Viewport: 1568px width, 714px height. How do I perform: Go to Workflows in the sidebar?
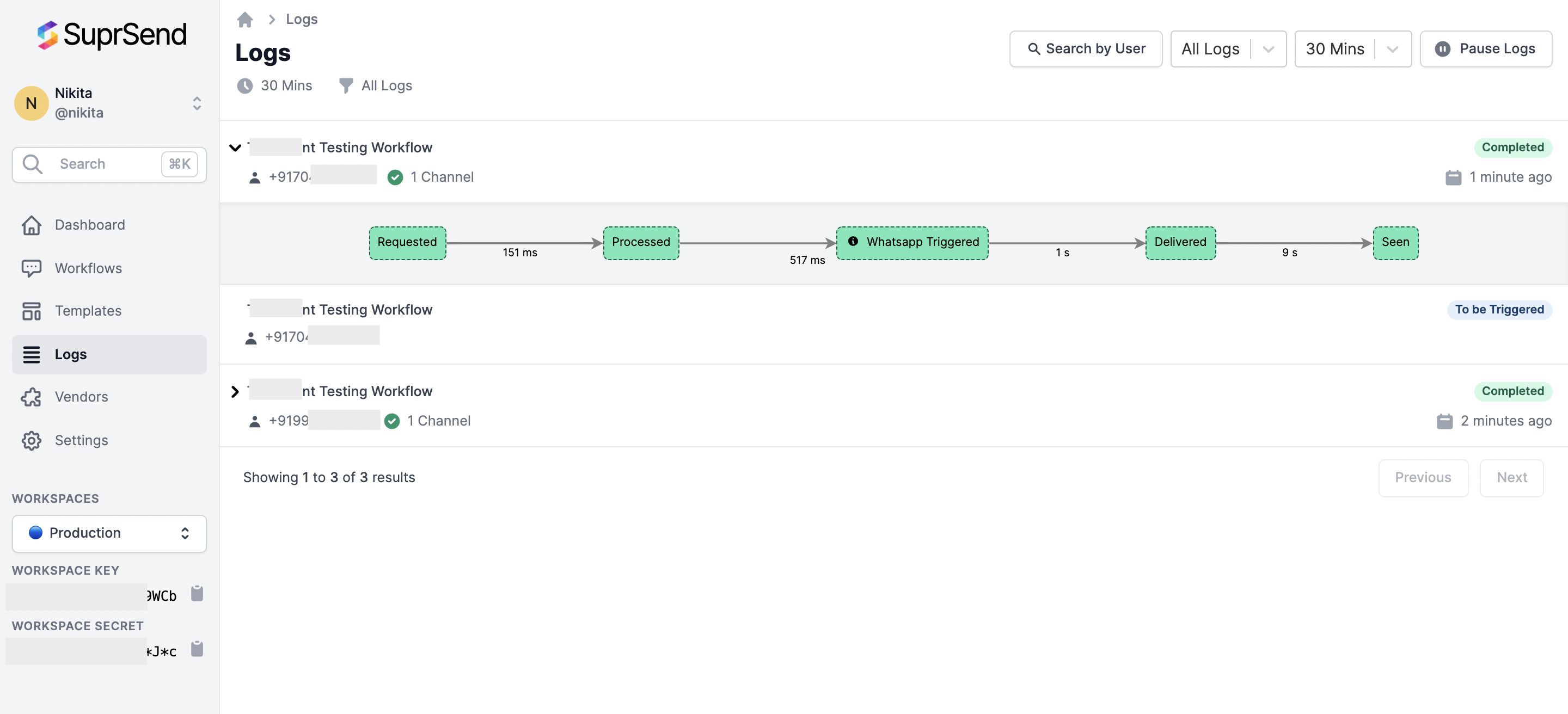click(88, 268)
